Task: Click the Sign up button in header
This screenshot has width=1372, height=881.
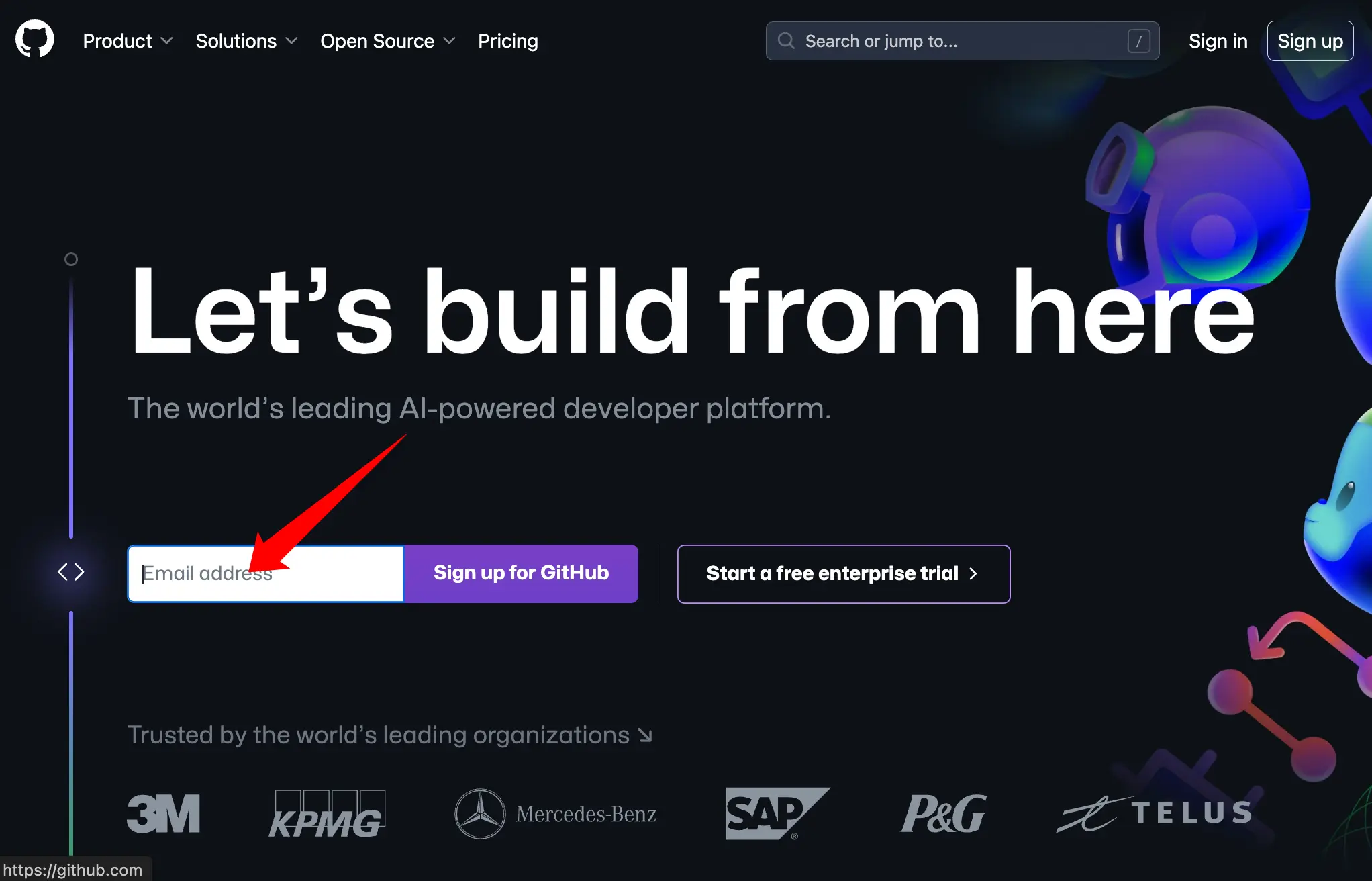Action: (1310, 41)
